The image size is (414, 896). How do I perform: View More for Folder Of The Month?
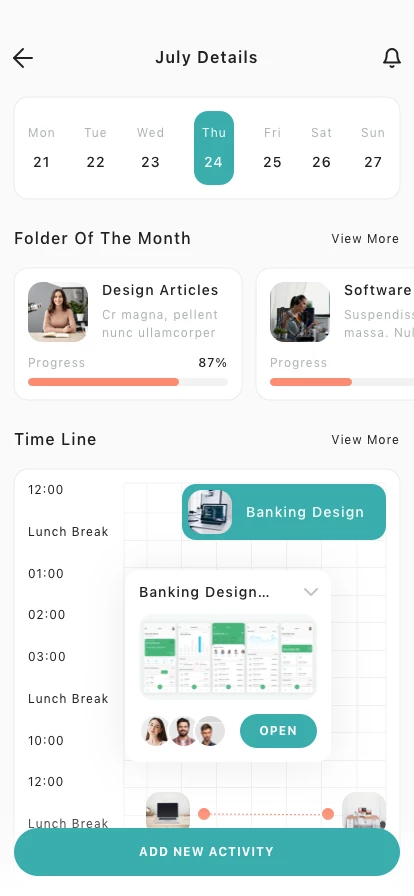(x=365, y=239)
